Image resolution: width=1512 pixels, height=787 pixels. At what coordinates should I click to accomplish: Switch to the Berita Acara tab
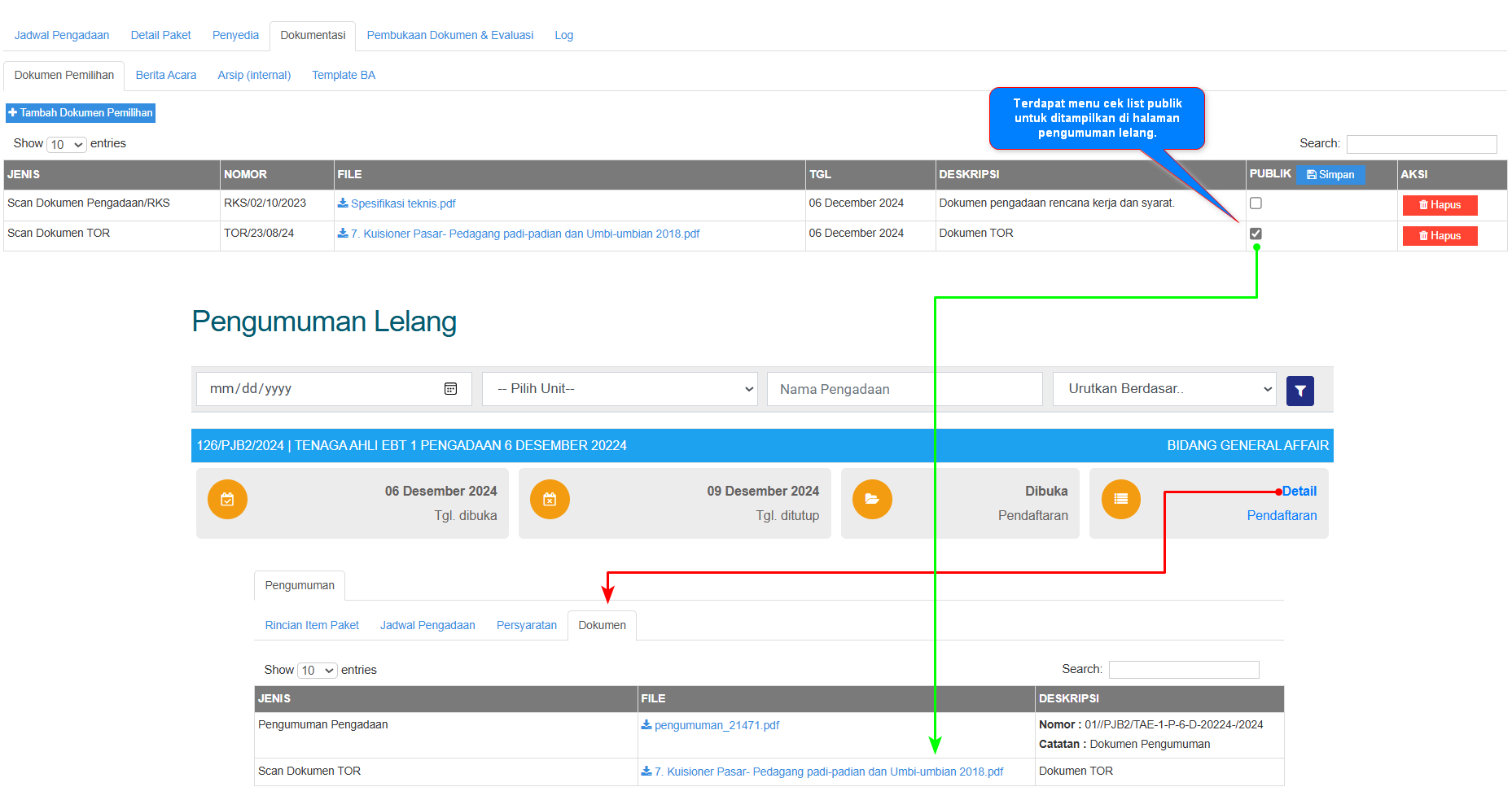point(166,76)
